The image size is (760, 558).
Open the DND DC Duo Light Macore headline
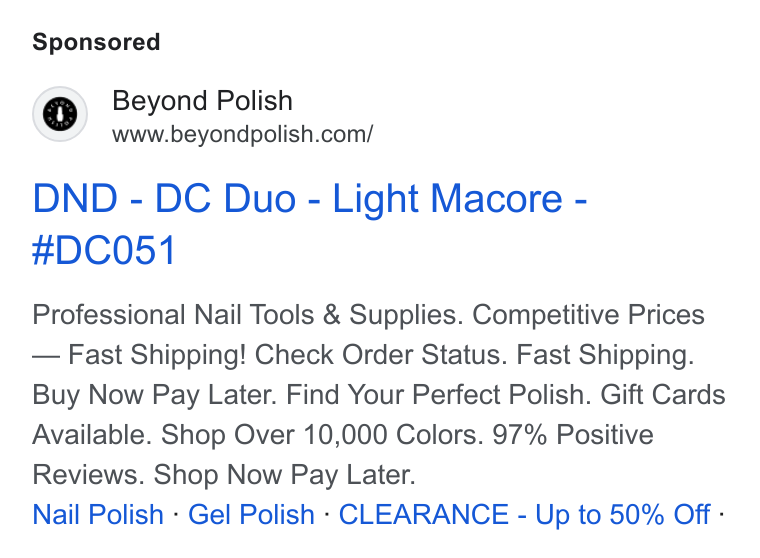310,224
